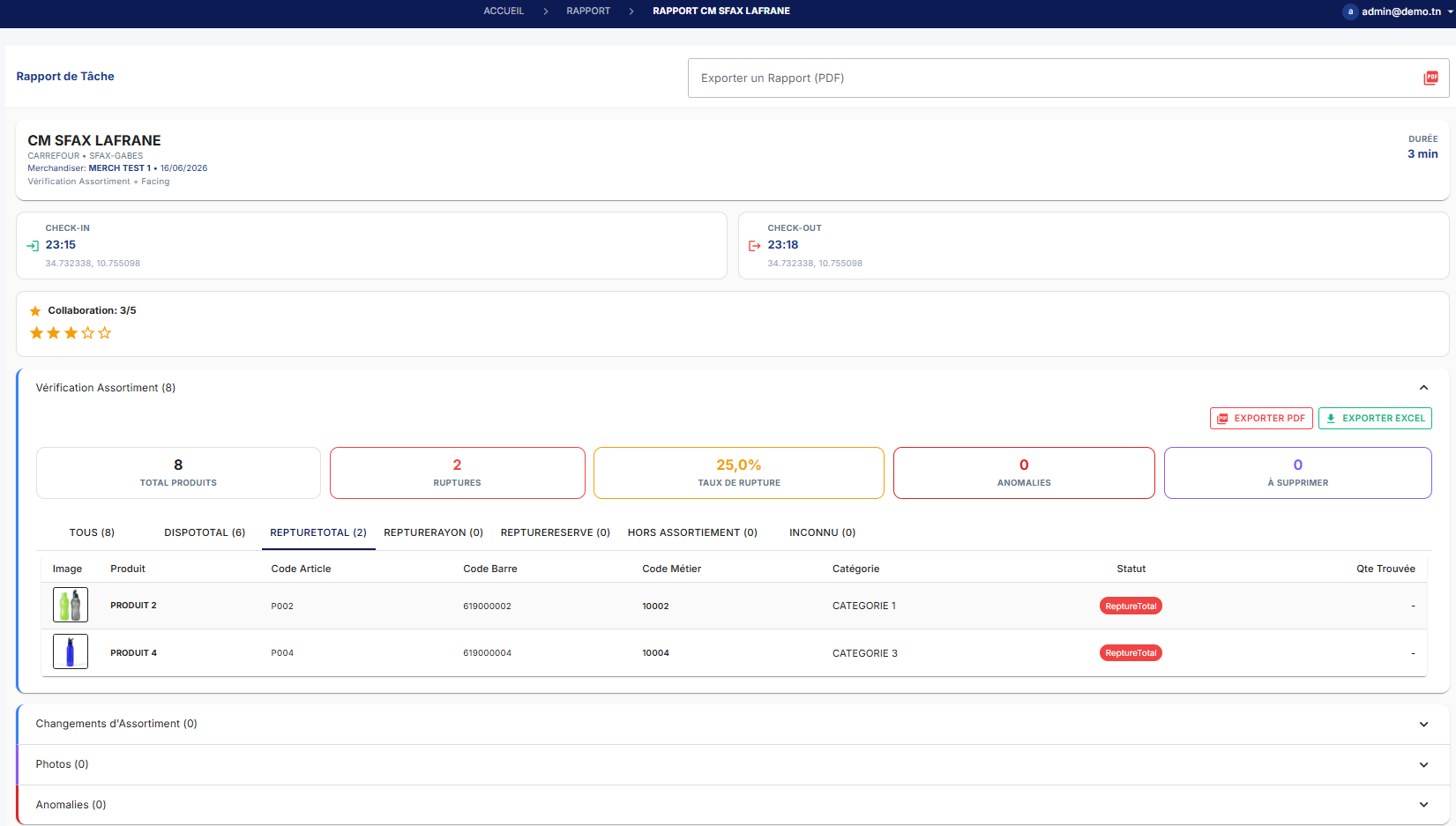Image resolution: width=1456 pixels, height=826 pixels.
Task: Click the orange Collaboration star icon
Action: (x=35, y=311)
